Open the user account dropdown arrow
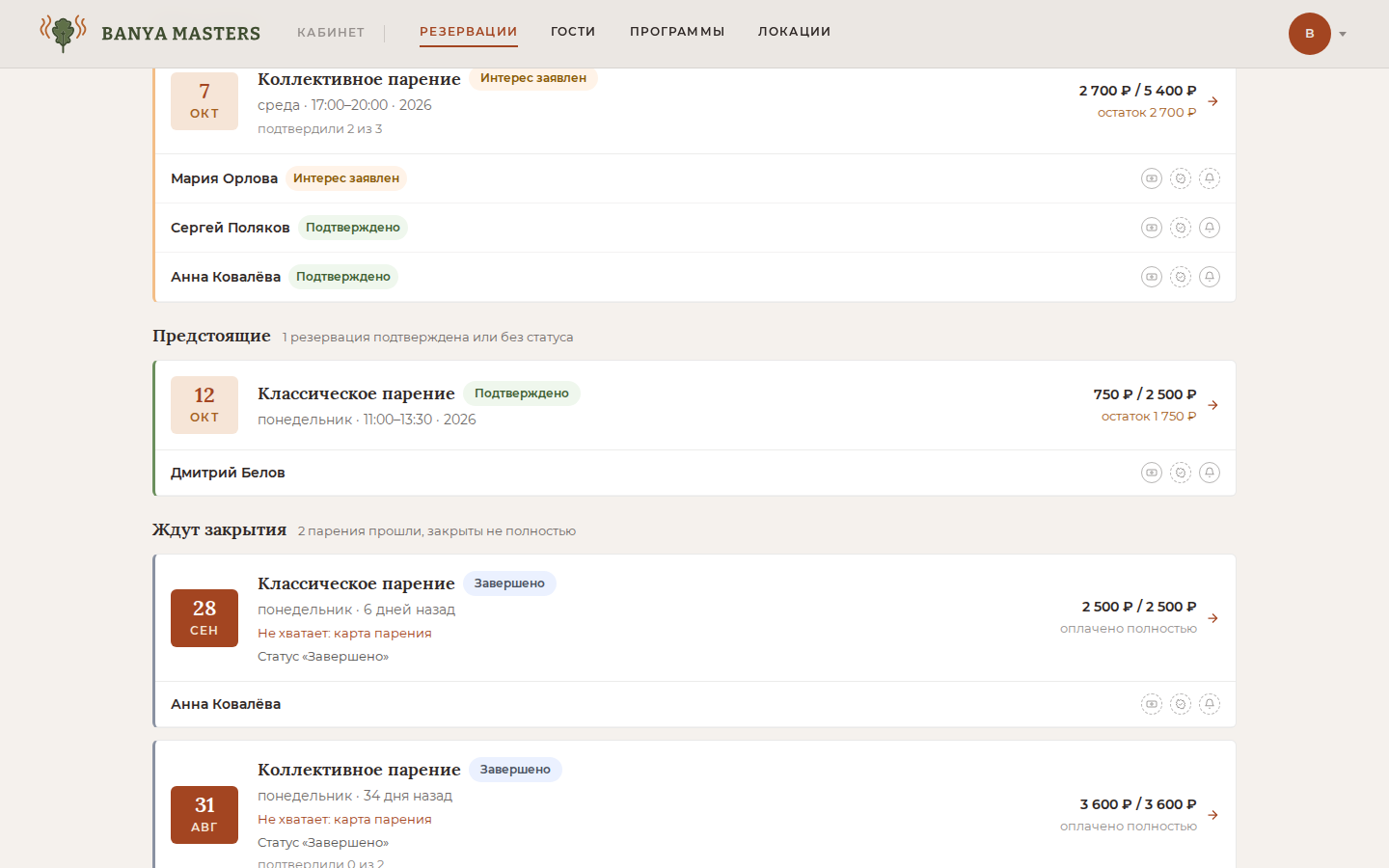 click(x=1343, y=34)
